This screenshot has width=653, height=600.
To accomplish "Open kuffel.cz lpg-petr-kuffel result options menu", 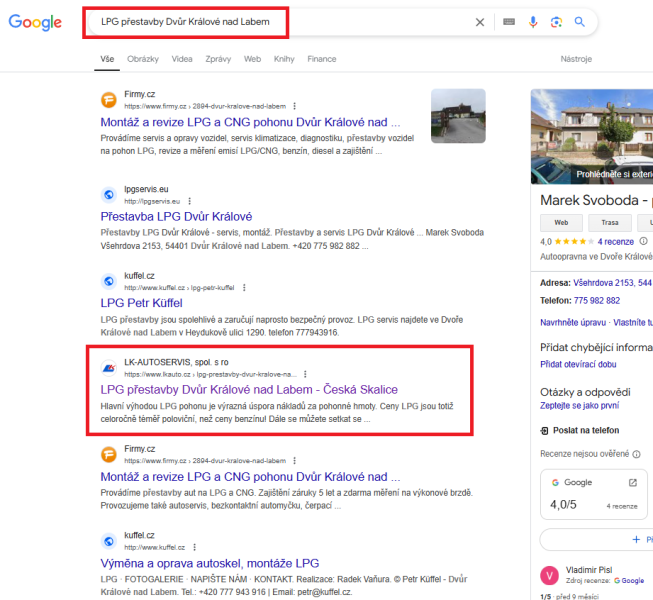I will pos(244,288).
